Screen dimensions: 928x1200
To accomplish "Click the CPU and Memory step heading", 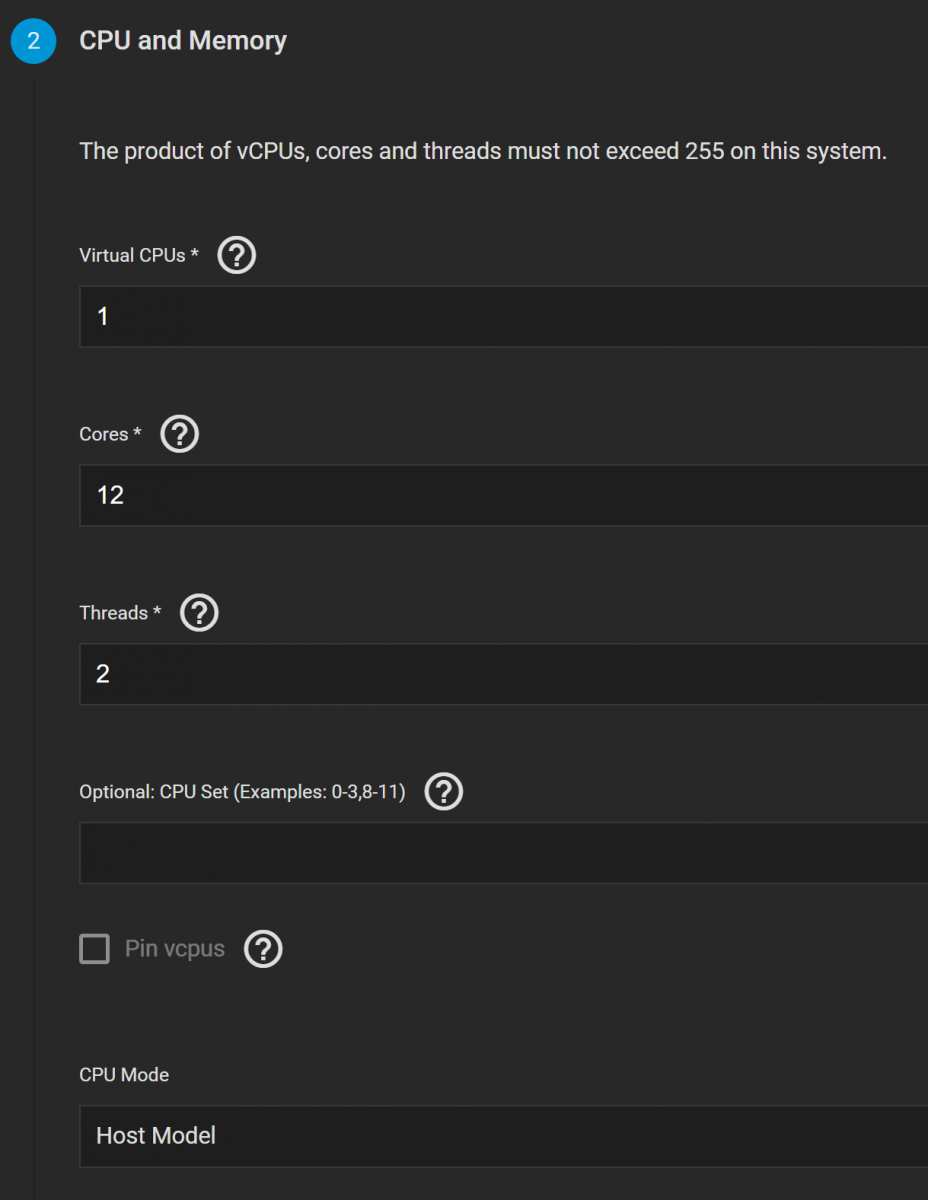I will coord(183,41).
